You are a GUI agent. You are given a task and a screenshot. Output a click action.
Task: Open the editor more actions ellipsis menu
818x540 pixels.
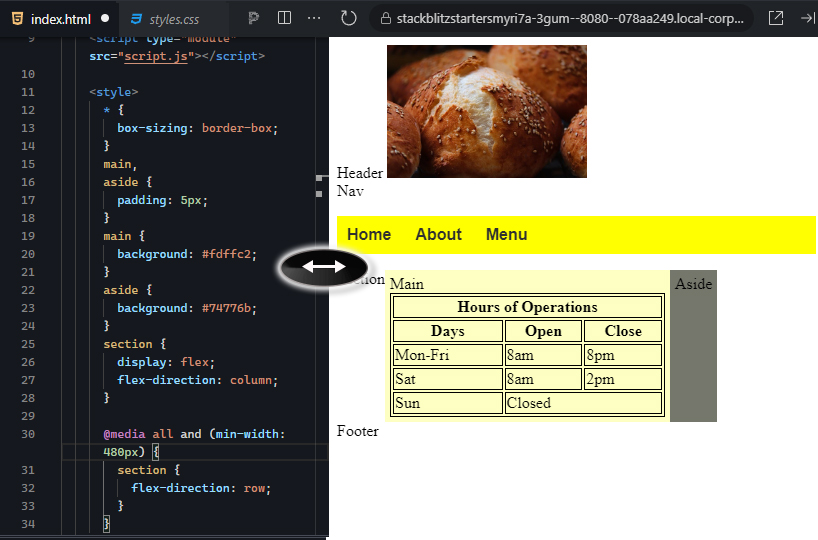[314, 18]
